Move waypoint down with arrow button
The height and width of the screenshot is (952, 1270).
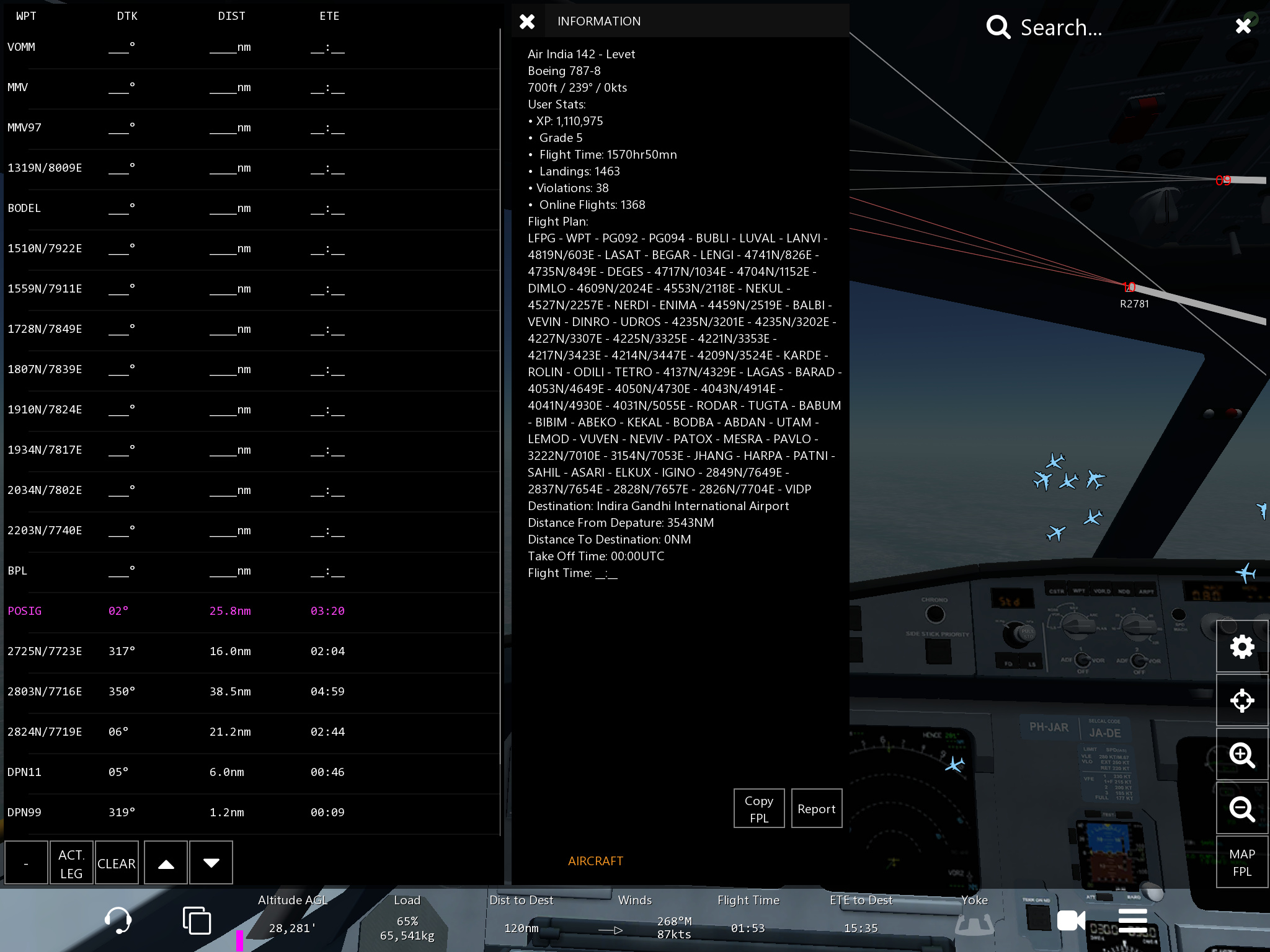pos(211,863)
